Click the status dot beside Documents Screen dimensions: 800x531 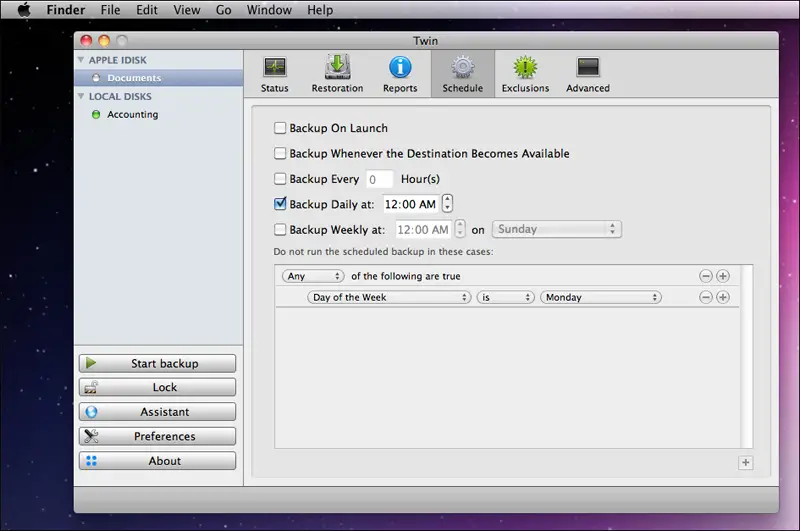96,78
